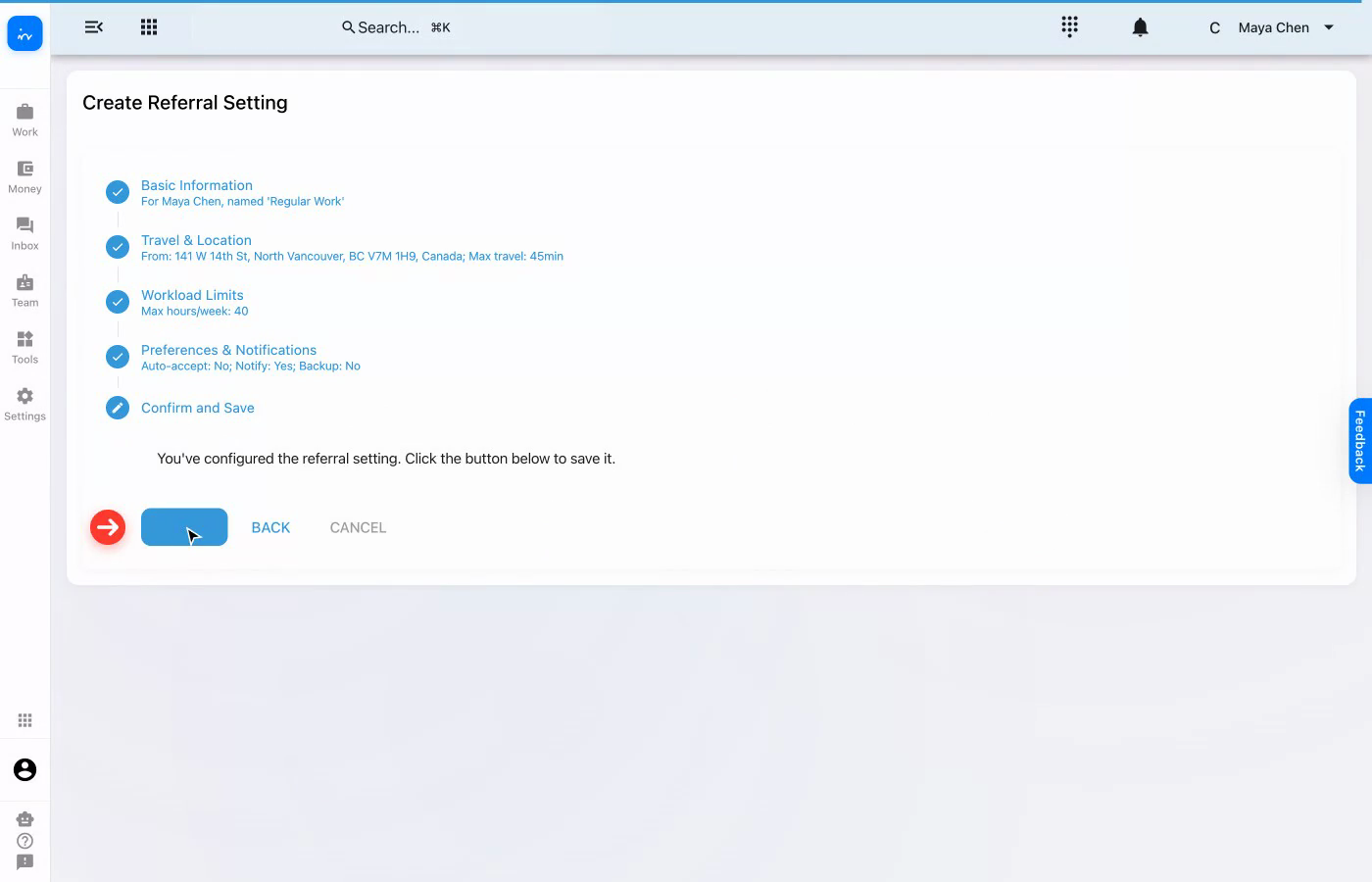The height and width of the screenshot is (882, 1372).
Task: Click the blue save button
Action: click(184, 527)
